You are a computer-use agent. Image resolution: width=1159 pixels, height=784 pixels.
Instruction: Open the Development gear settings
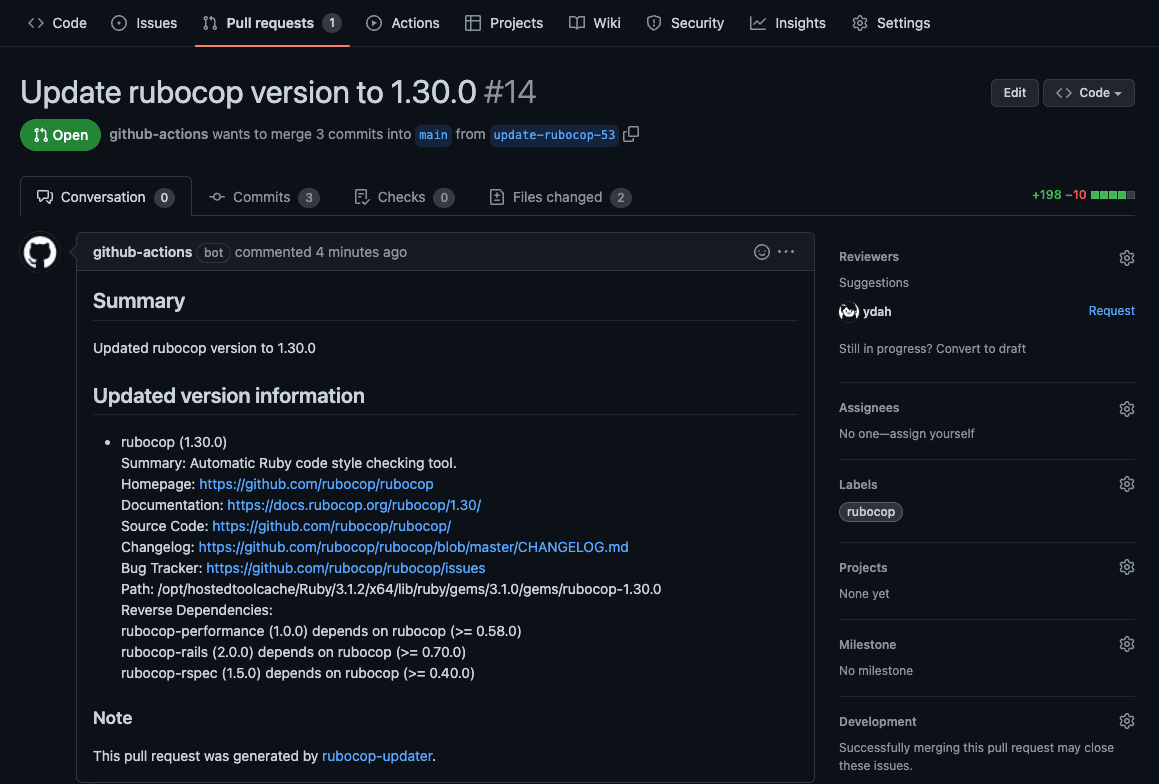[1126, 722]
